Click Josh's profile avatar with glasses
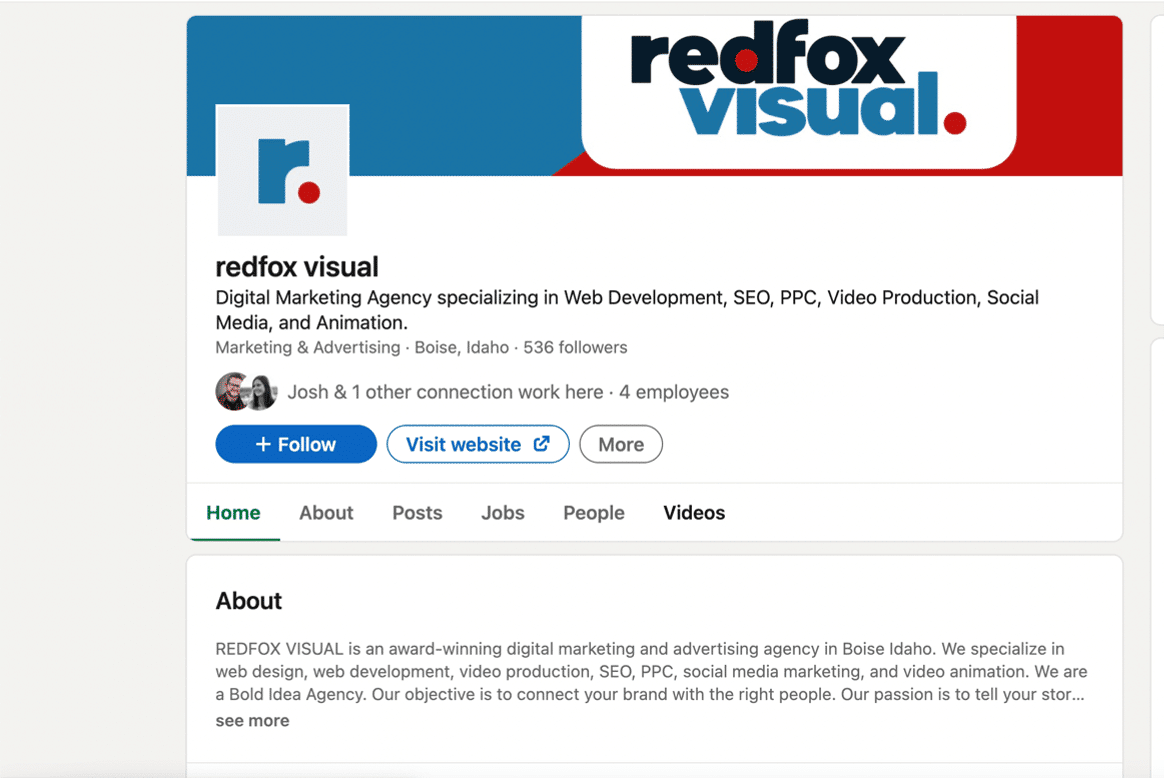 click(232, 392)
